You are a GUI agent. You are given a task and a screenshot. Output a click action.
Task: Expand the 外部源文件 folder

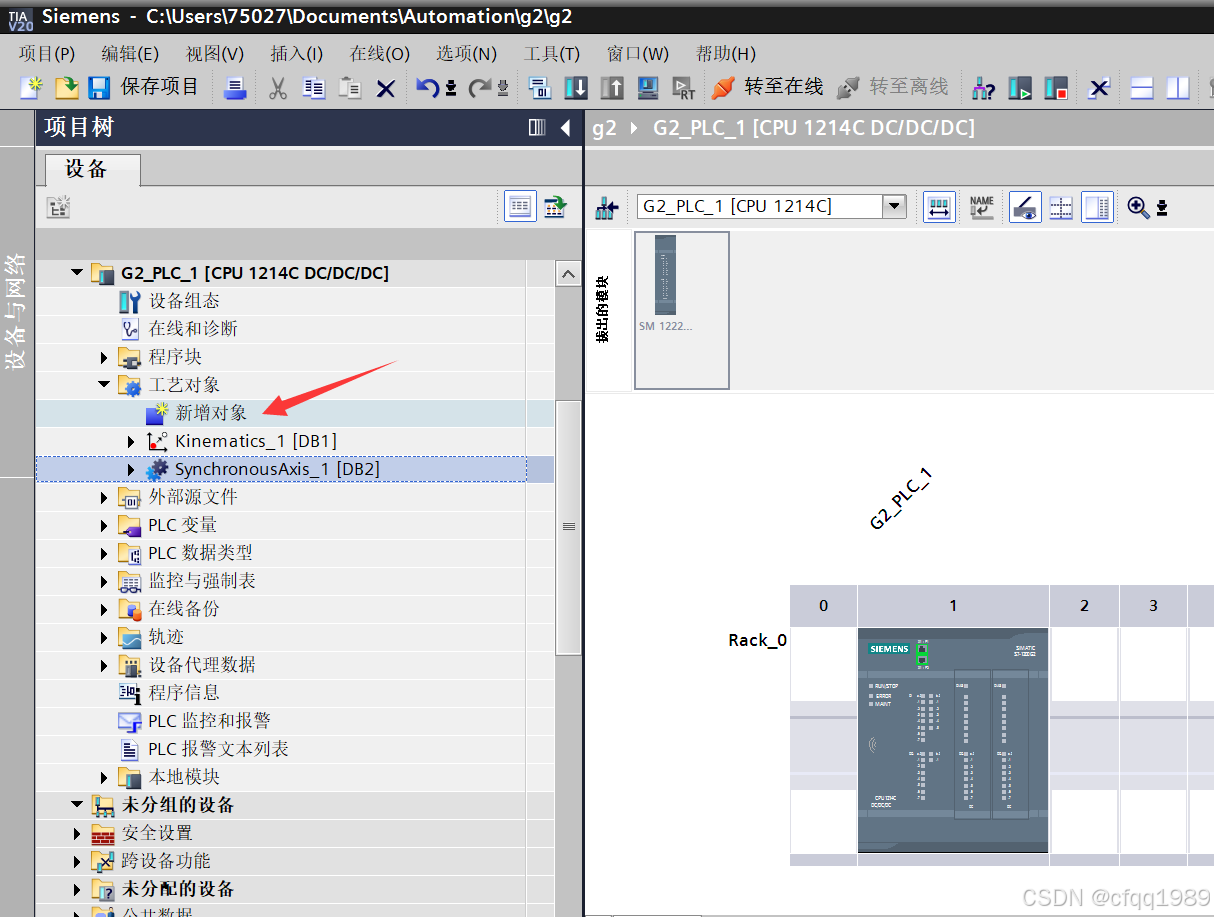pyautogui.click(x=104, y=497)
